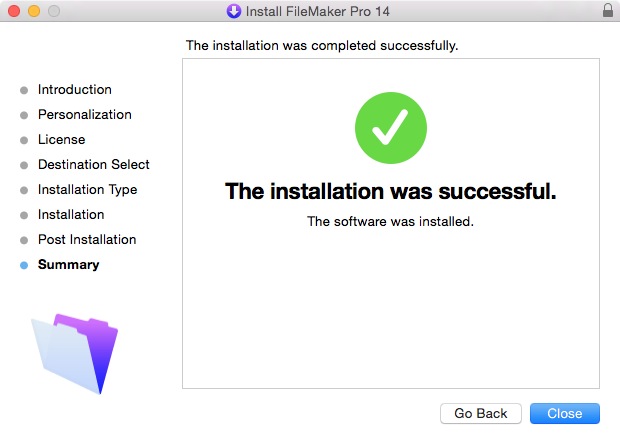Click the bullet beside Post Installation
This screenshot has width=620, height=438.
pyautogui.click(x=24, y=240)
